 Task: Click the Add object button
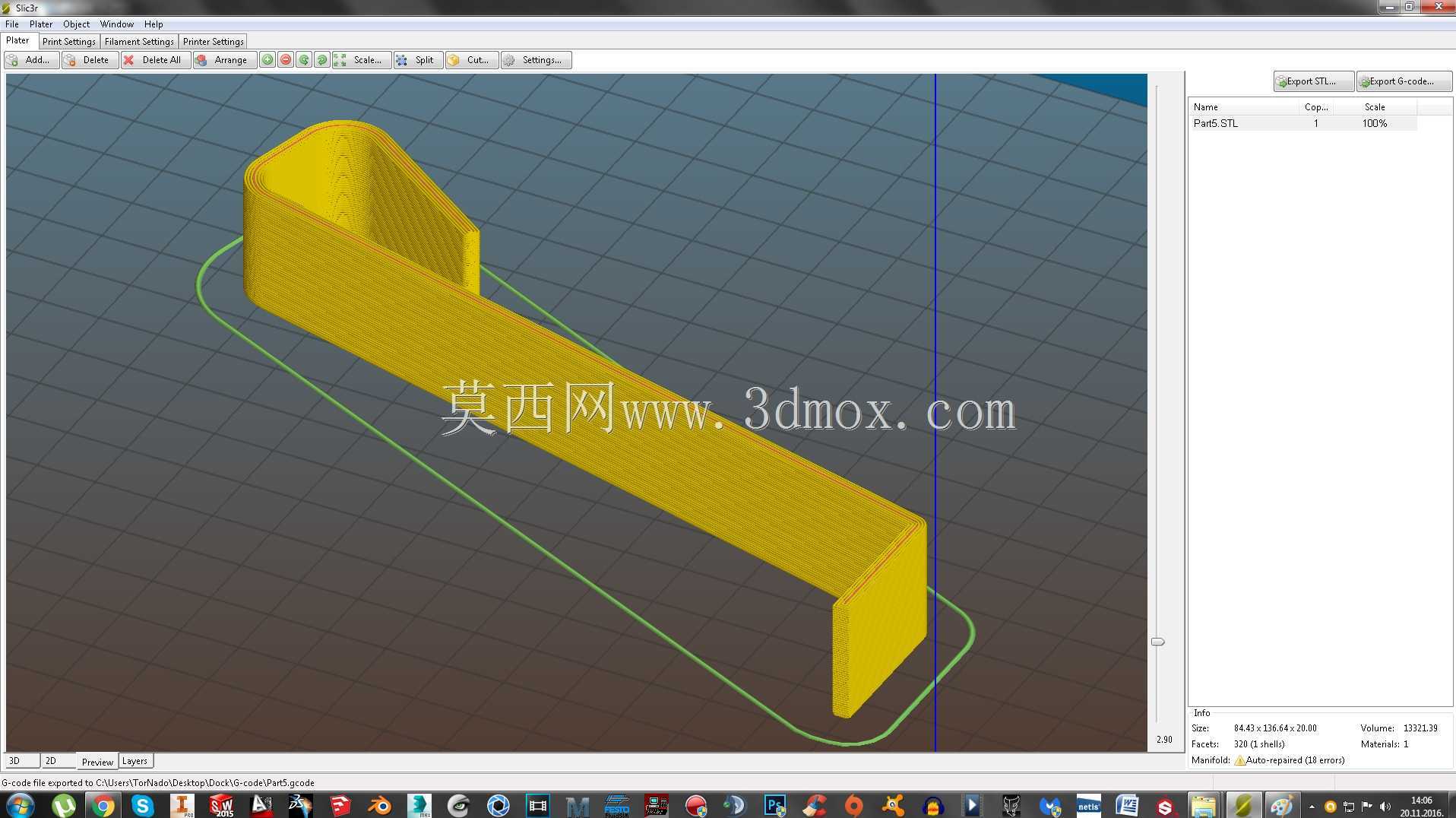(32, 60)
